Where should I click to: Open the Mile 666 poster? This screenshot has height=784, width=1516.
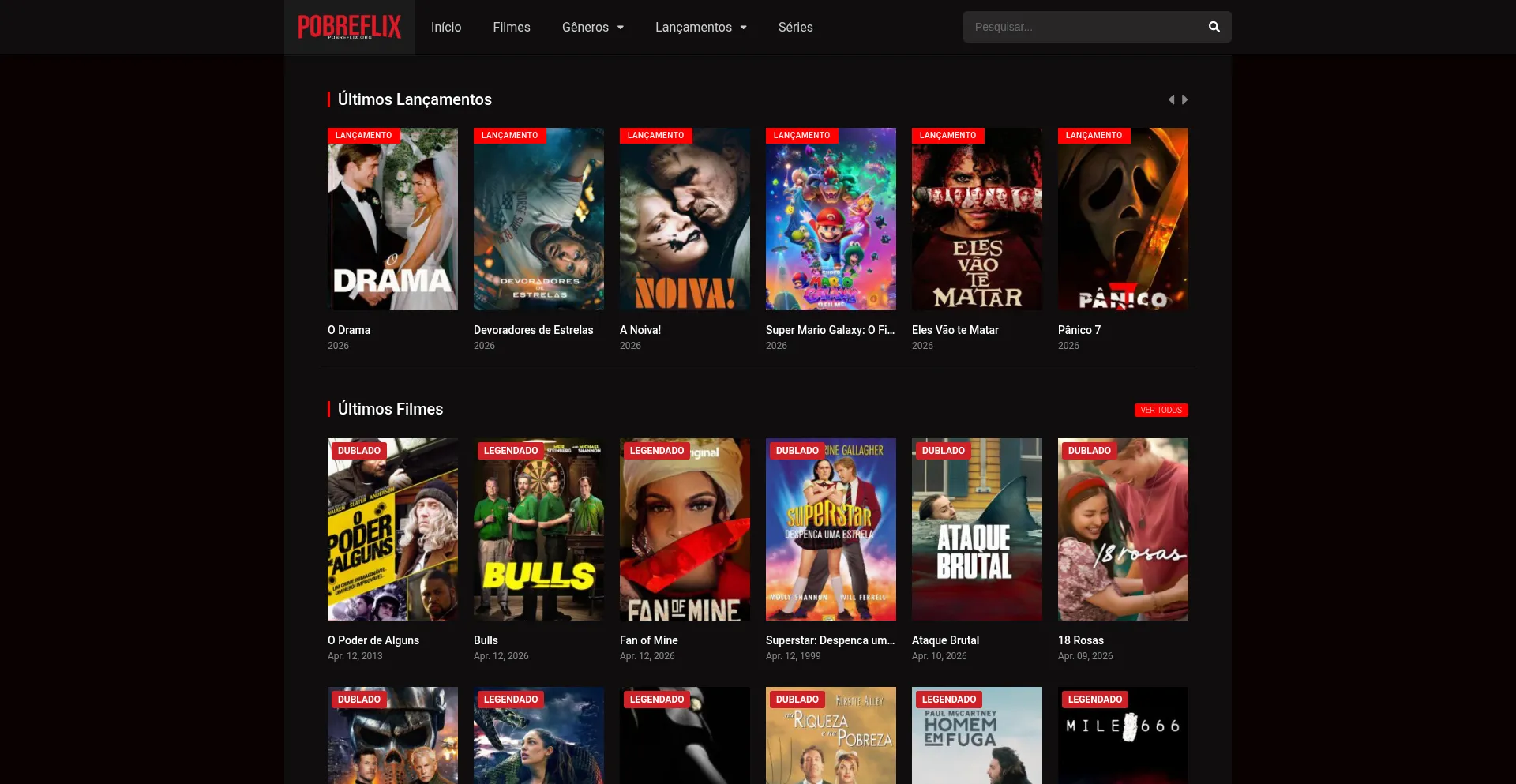click(1123, 735)
